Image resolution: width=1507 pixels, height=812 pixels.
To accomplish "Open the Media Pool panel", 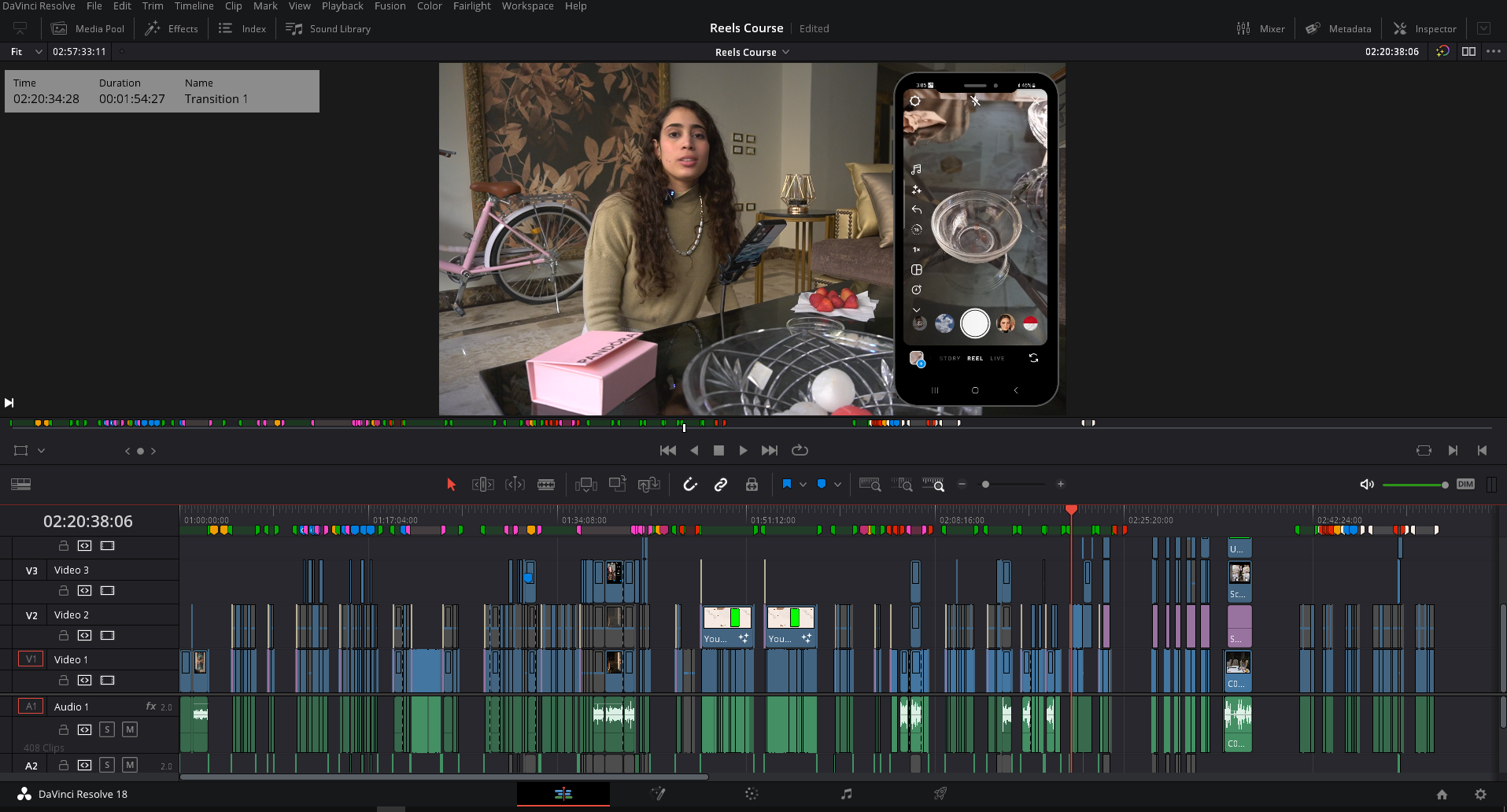I will tap(88, 29).
